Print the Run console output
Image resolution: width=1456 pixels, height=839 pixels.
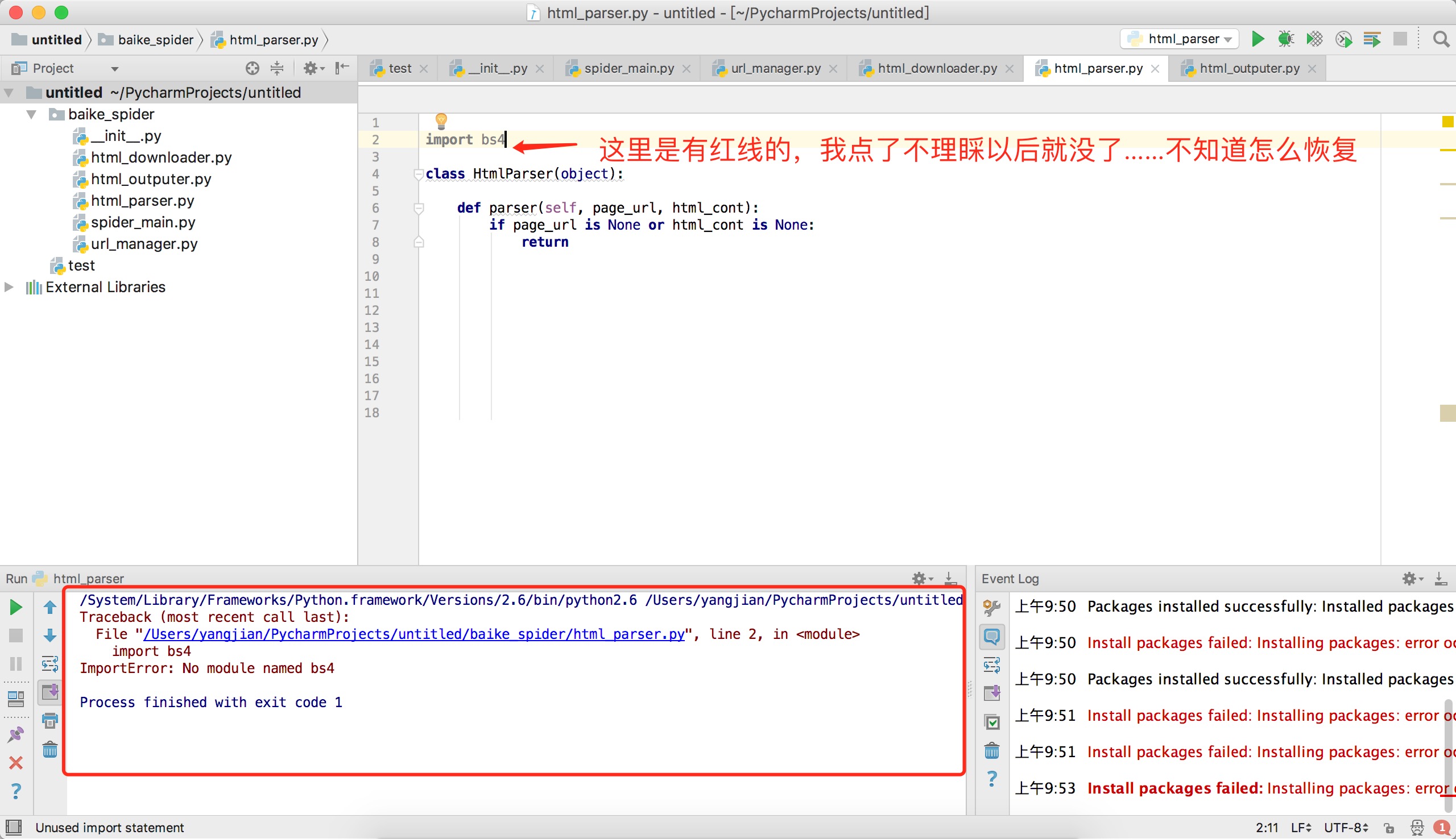(49, 721)
